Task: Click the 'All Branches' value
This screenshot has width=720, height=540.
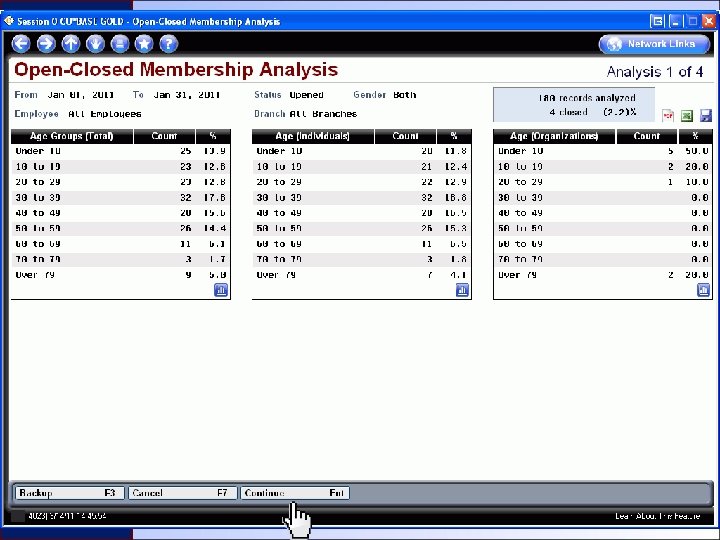Action: click(x=323, y=114)
